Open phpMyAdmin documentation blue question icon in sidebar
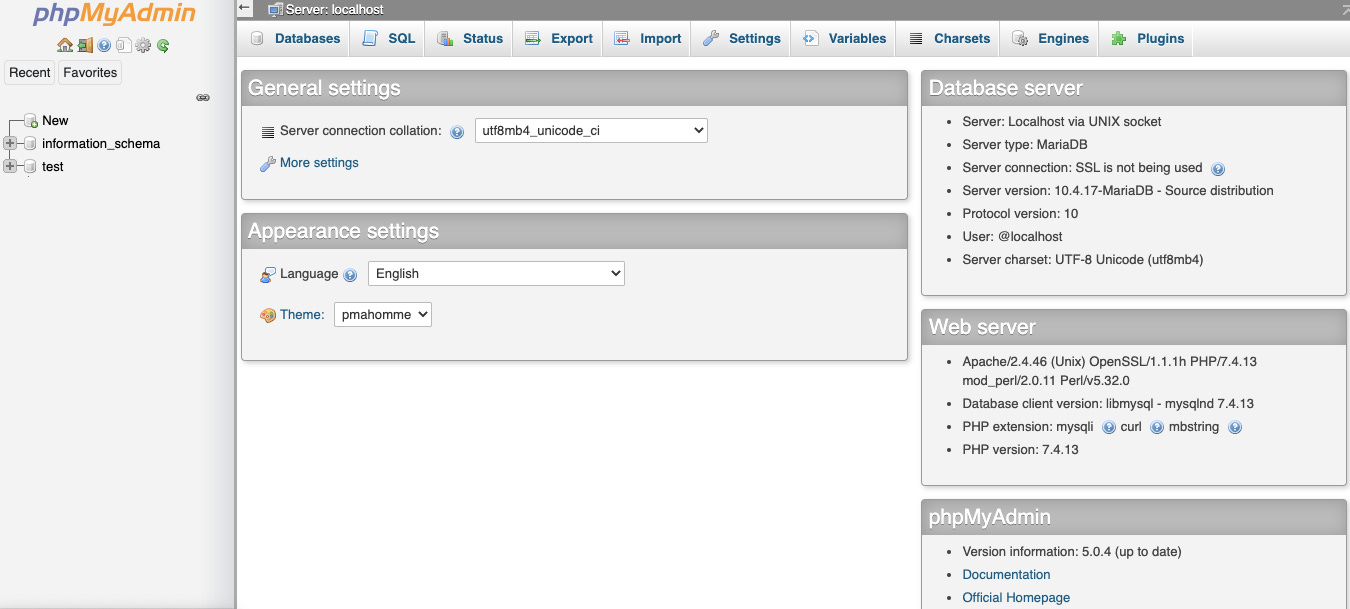This screenshot has height=609, width=1350. coord(104,45)
